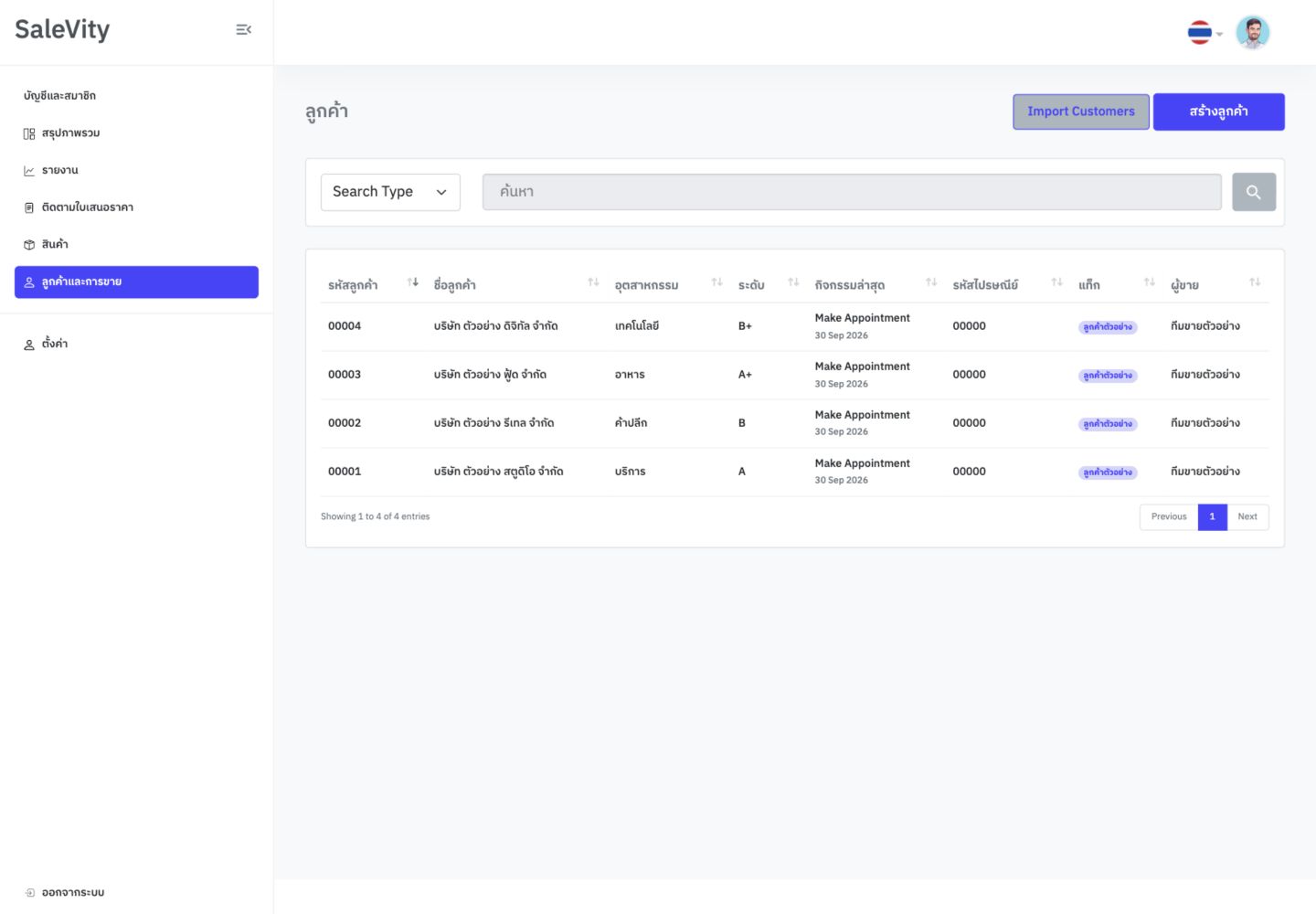Screen dimensions: 1316x914
Task: Click the magnifier search button
Action: pos(1254,192)
